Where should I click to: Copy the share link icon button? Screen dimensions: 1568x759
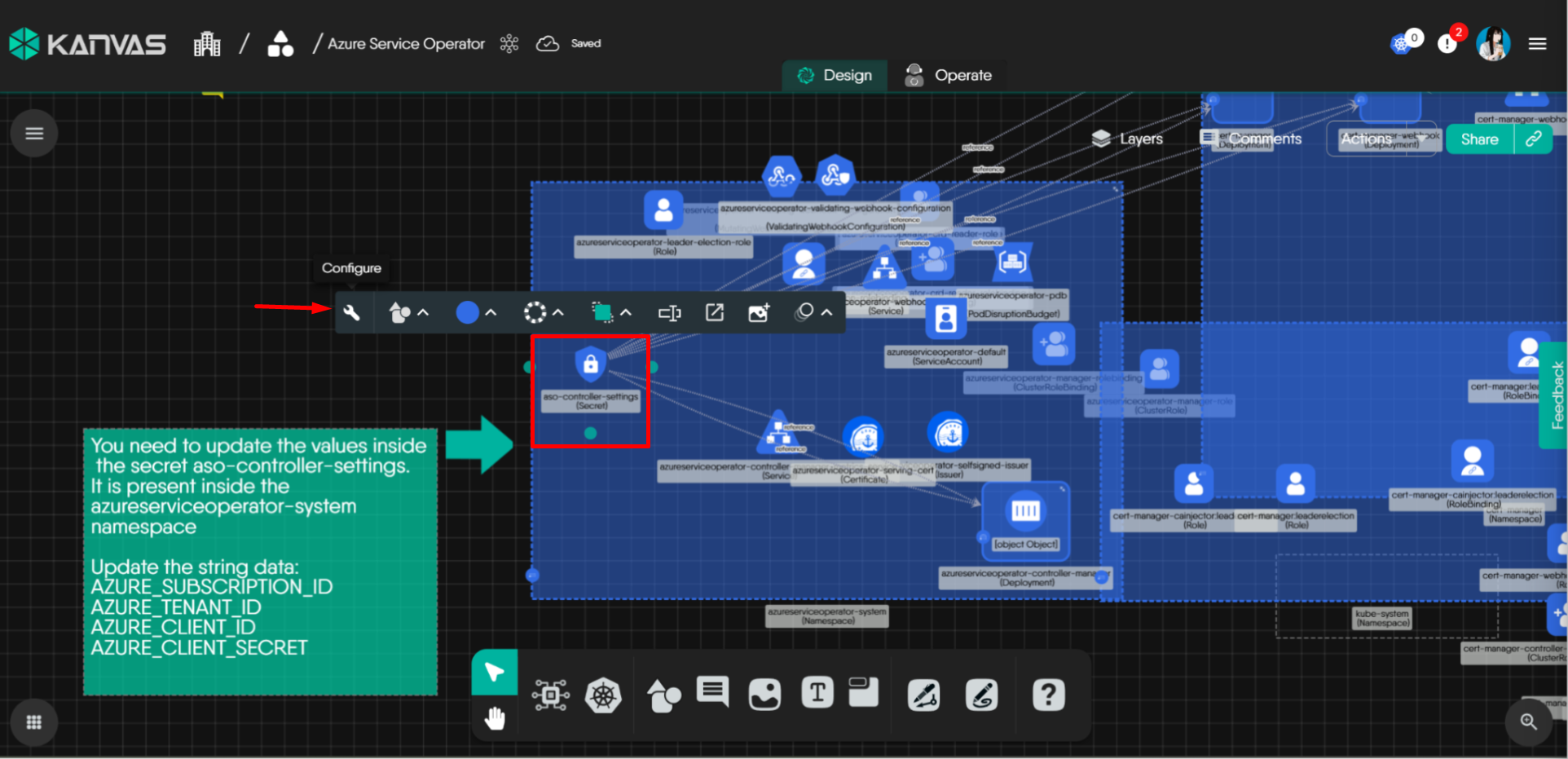click(1534, 139)
